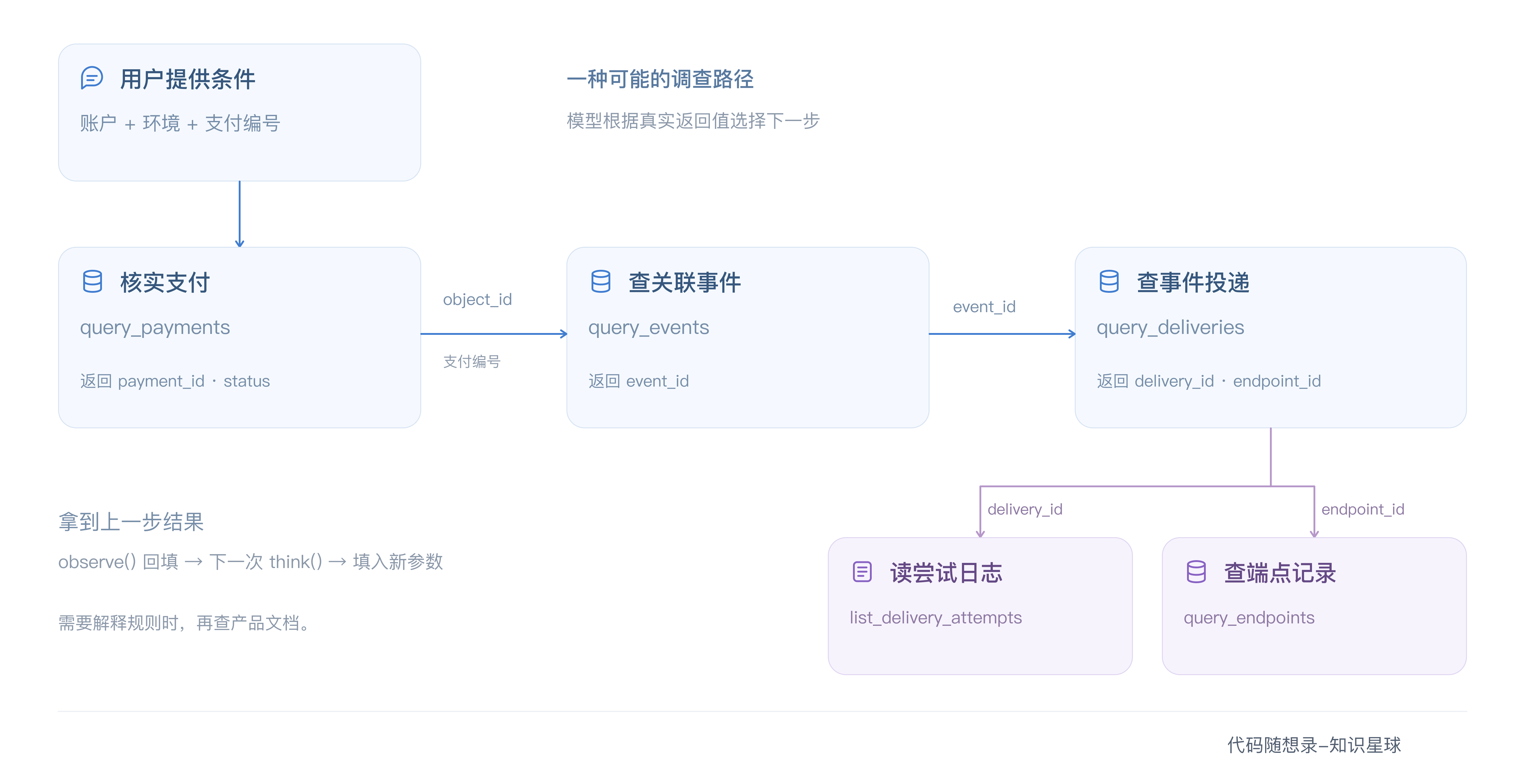Click the query_deliveries label
The width and height of the screenshot is (1525, 784).
point(1170,327)
